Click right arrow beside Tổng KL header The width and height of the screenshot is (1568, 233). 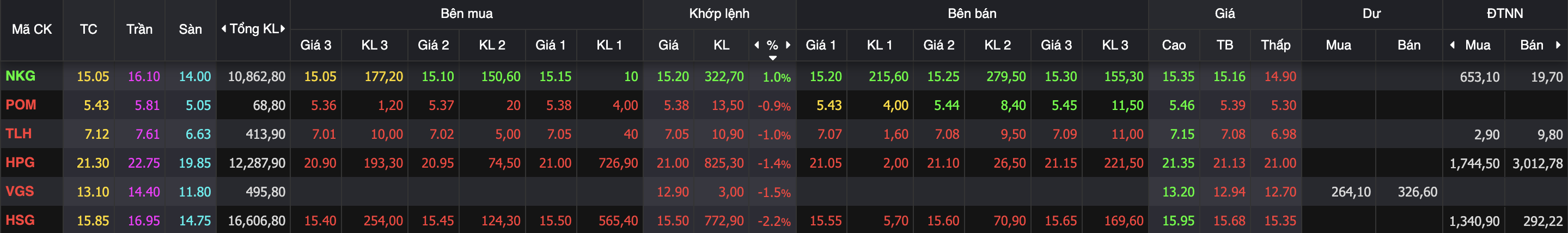point(283,29)
